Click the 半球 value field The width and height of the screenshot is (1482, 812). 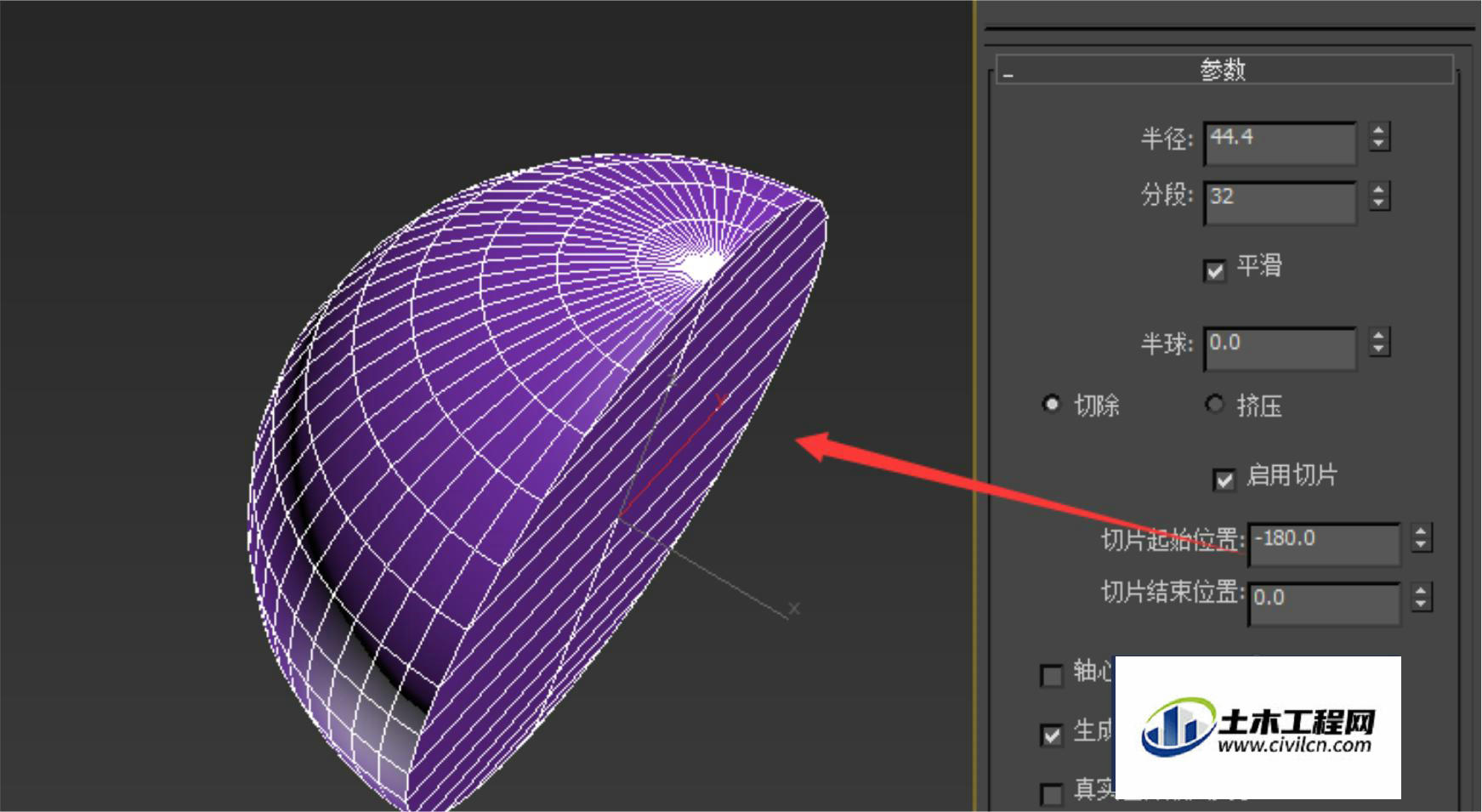tap(1280, 348)
